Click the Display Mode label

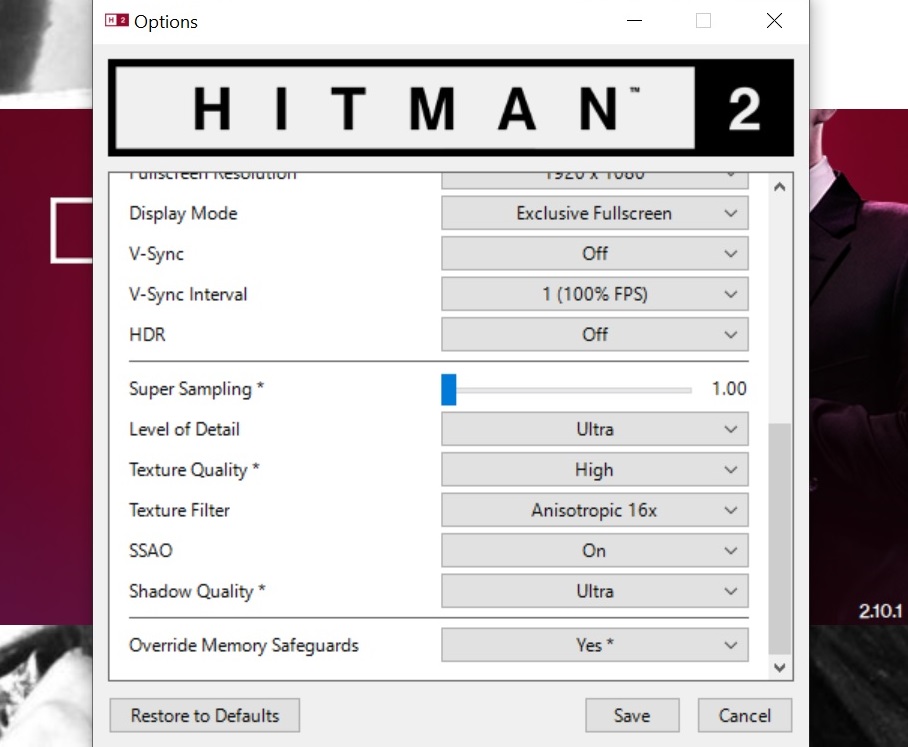click(x=183, y=213)
